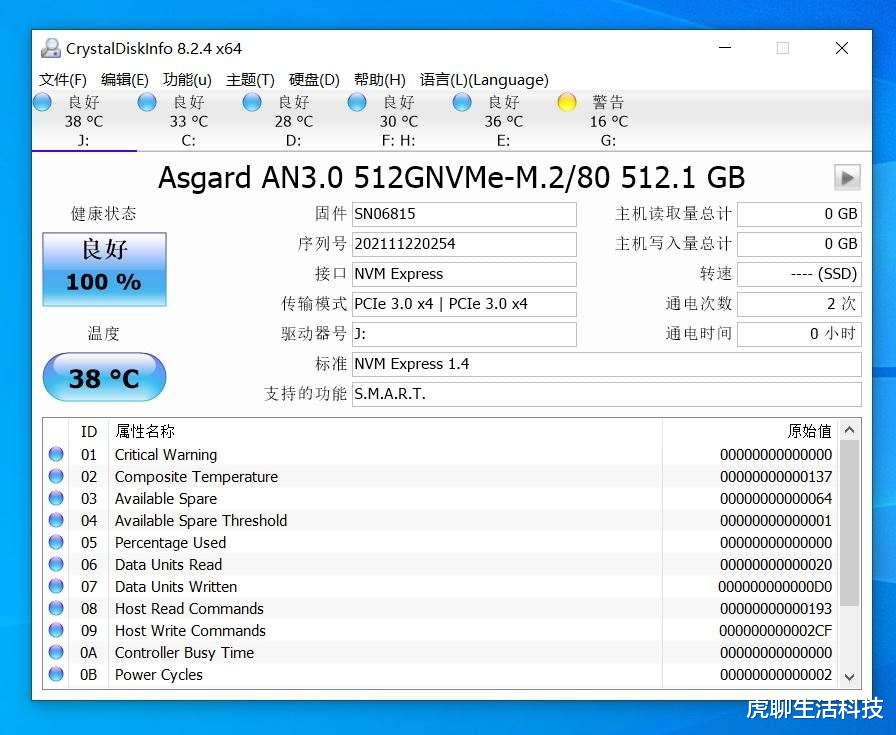
Task: Select the C: drive blue status orb
Action: coord(147,102)
